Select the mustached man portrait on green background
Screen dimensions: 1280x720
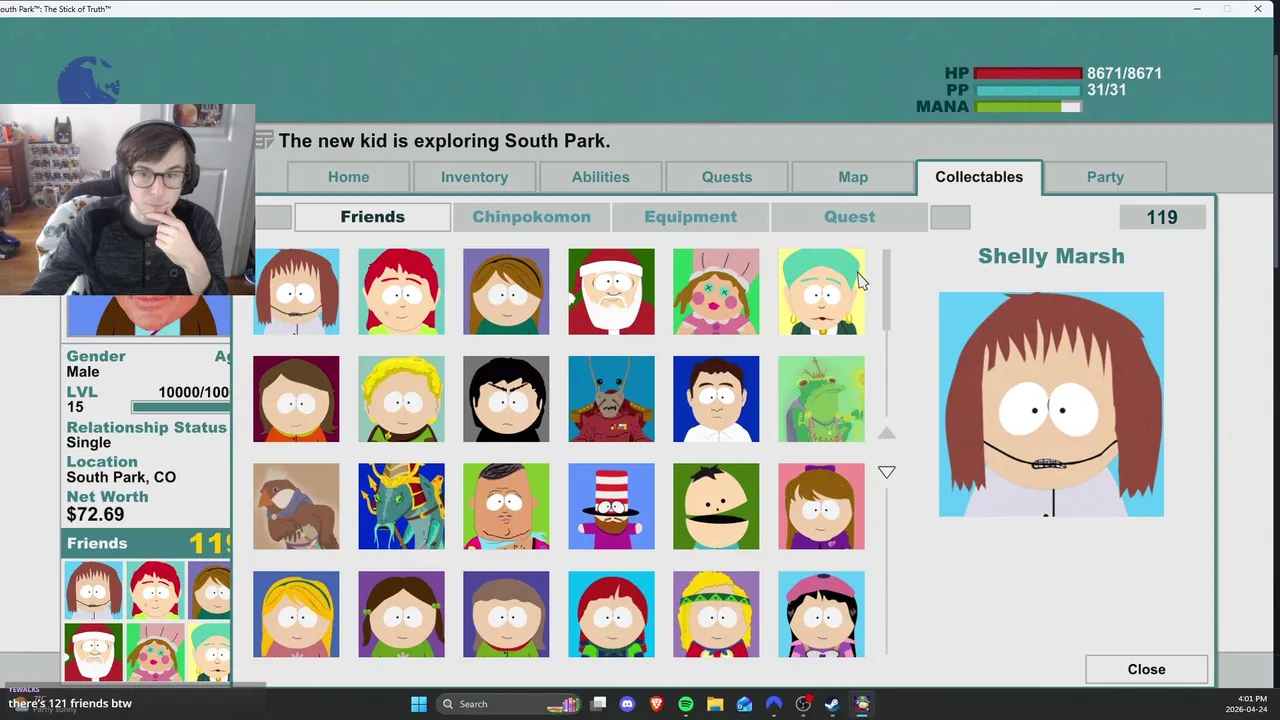coord(716,506)
